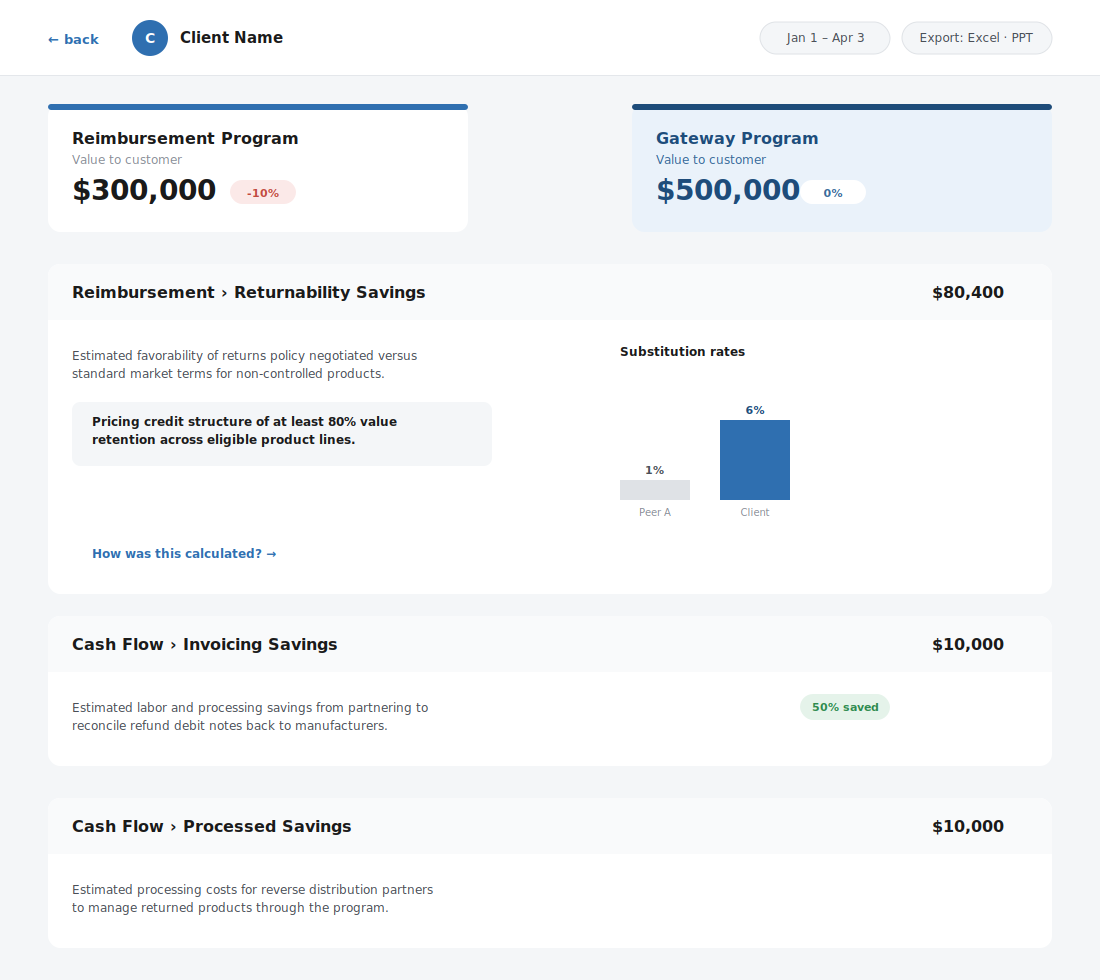Select the Reimbursement Program card

[x=258, y=168]
